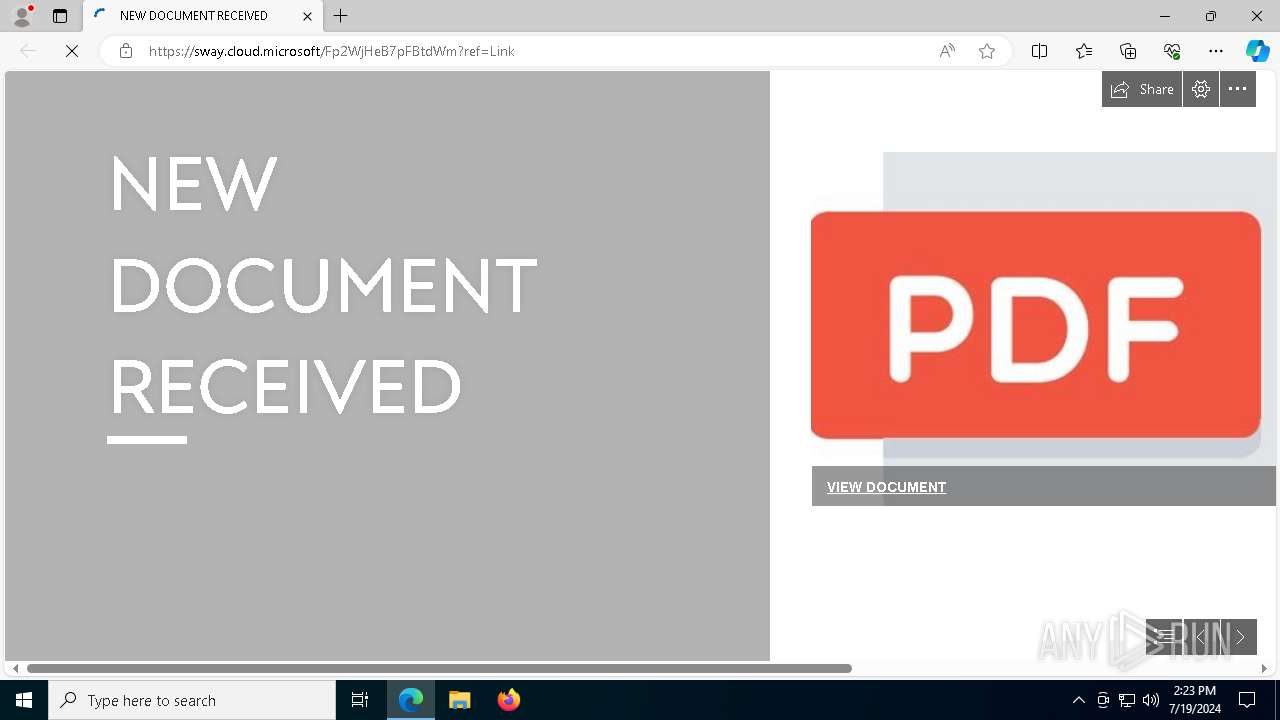Open Sway more options ellipsis
Viewport: 1280px width, 720px height.
1238,89
